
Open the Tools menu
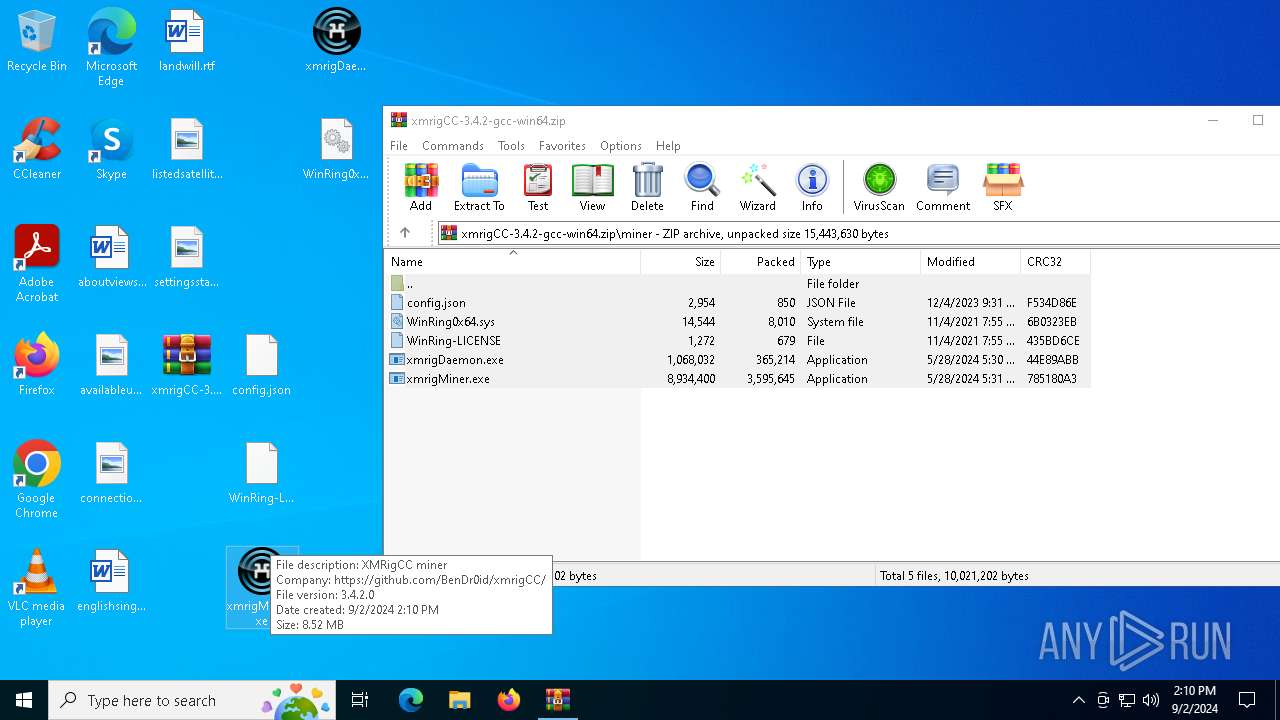click(511, 146)
